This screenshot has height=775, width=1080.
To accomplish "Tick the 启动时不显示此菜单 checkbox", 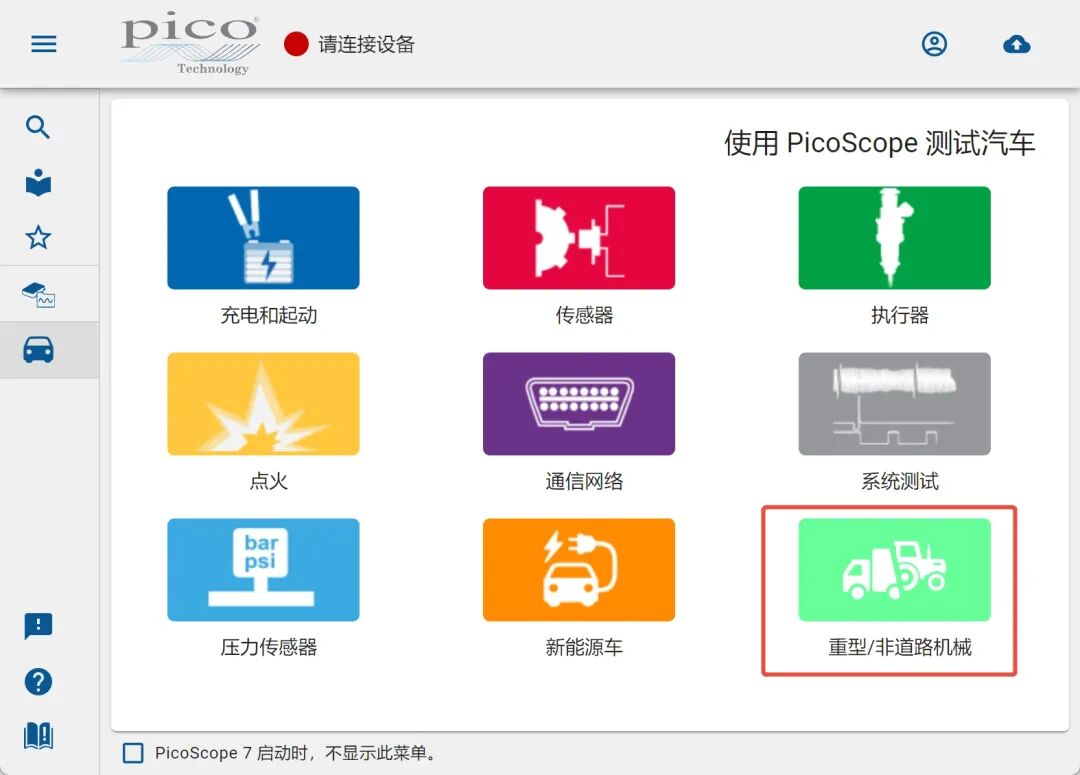I will [x=133, y=753].
